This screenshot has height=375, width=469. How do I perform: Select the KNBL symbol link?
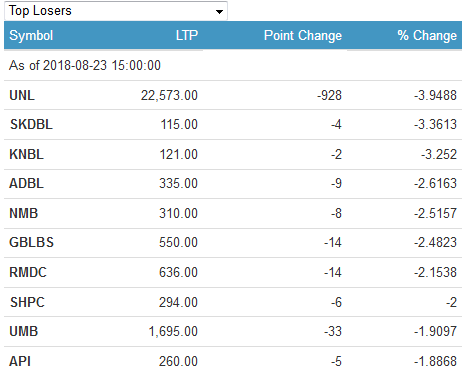[26, 154]
